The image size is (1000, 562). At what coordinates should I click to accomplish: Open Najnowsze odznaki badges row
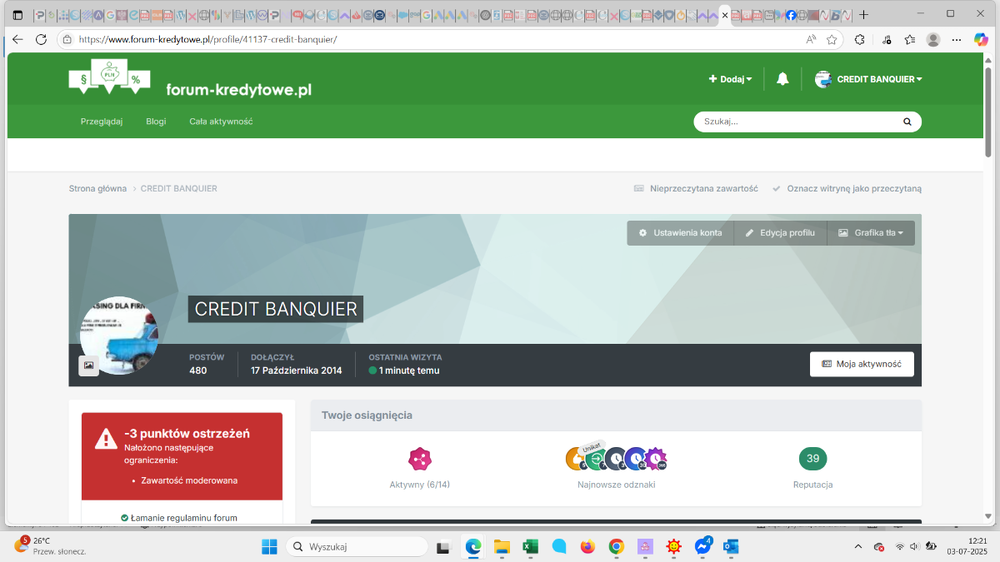[x=616, y=458]
